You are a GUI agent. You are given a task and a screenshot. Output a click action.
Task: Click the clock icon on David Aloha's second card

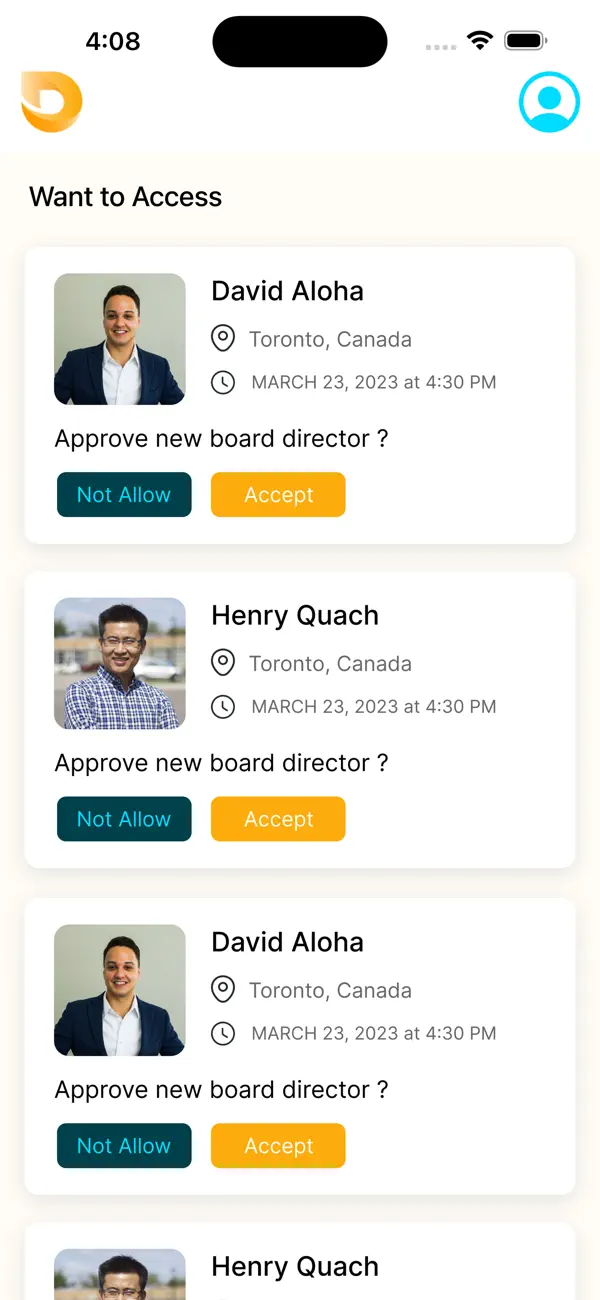pos(223,1033)
